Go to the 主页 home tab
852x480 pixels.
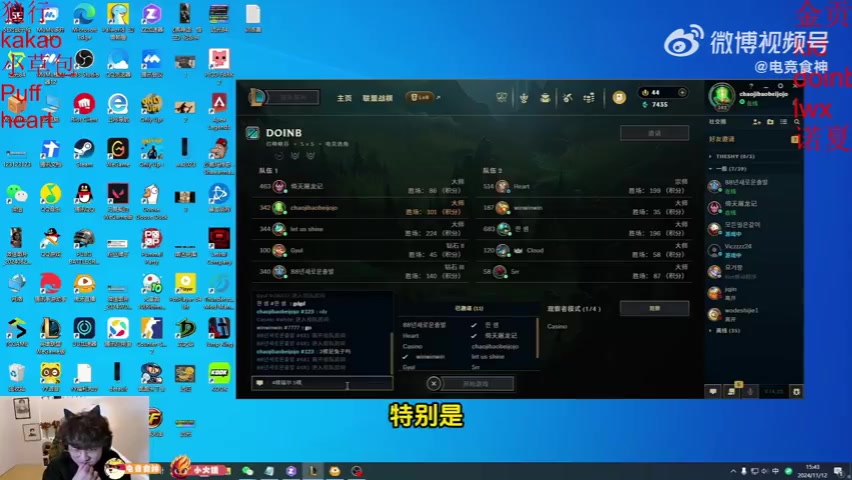tap(344, 98)
